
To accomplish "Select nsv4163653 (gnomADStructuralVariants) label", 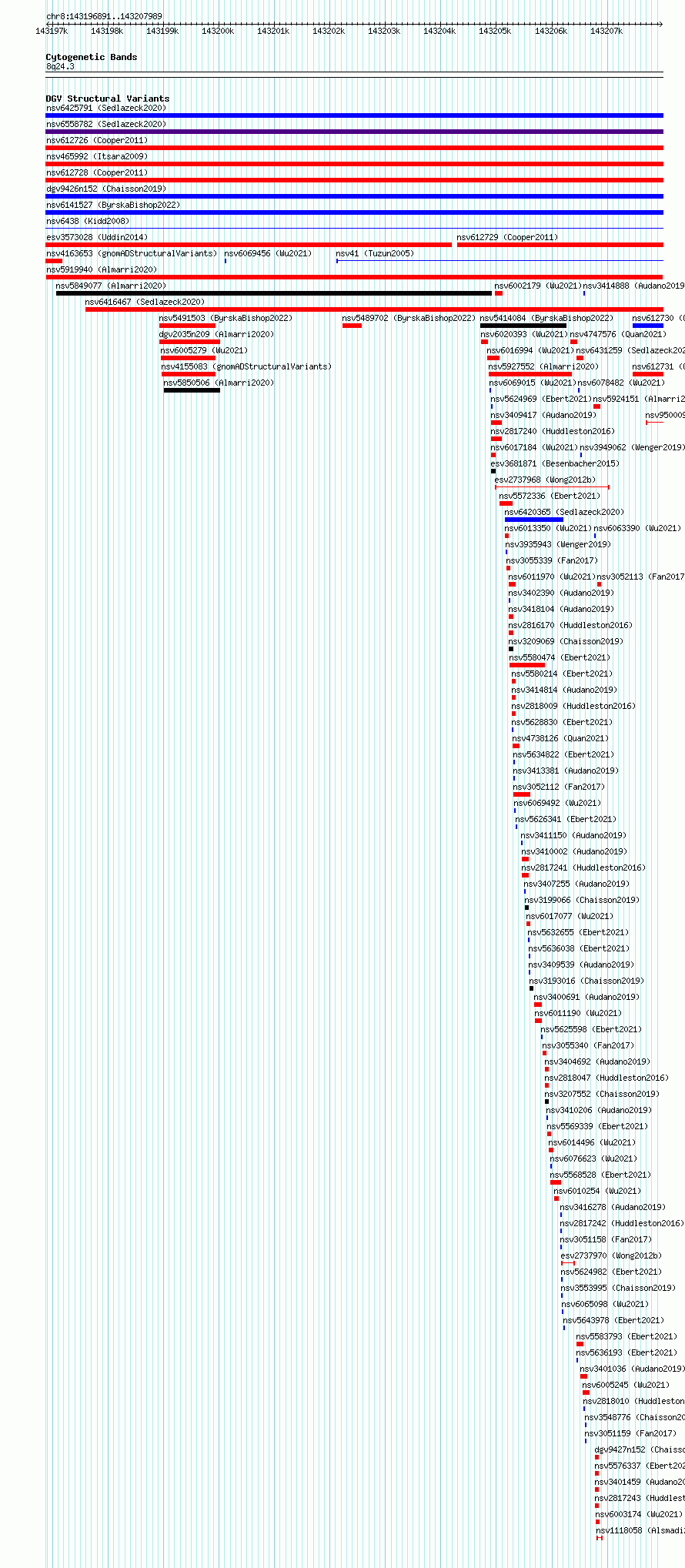I will click(x=132, y=253).
